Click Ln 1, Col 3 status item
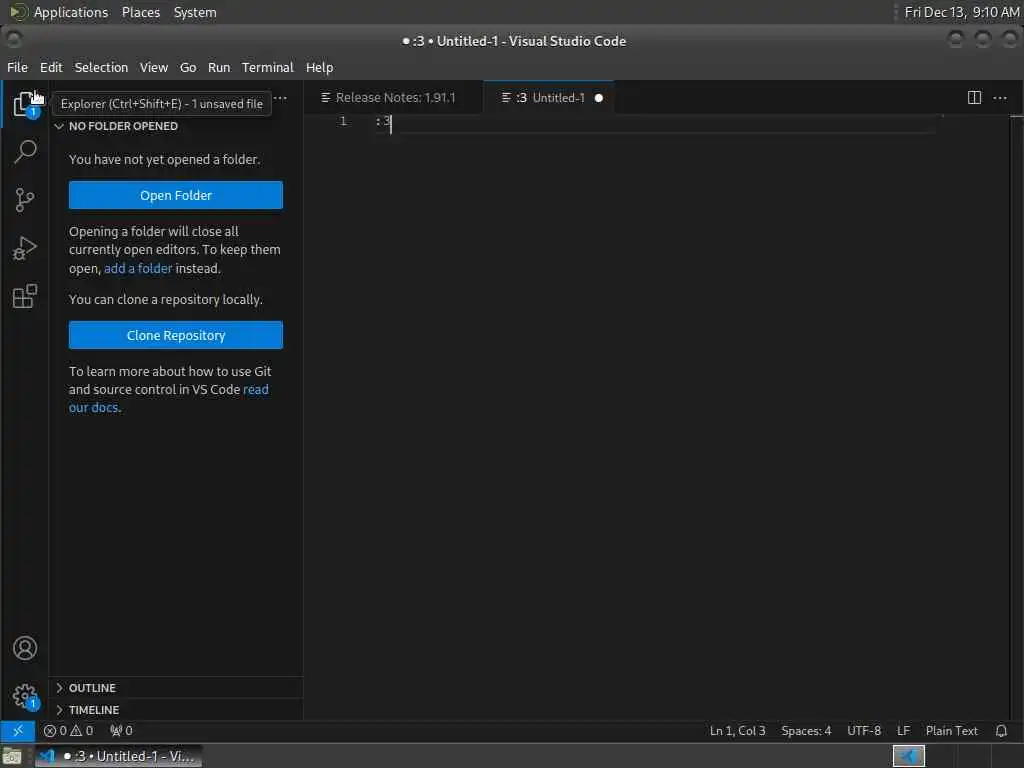 click(x=737, y=731)
